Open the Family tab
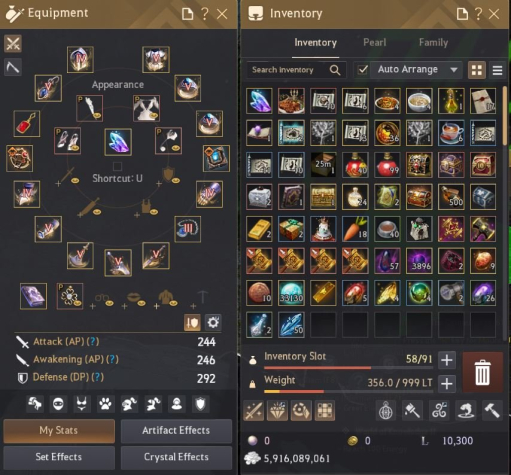 pos(433,43)
